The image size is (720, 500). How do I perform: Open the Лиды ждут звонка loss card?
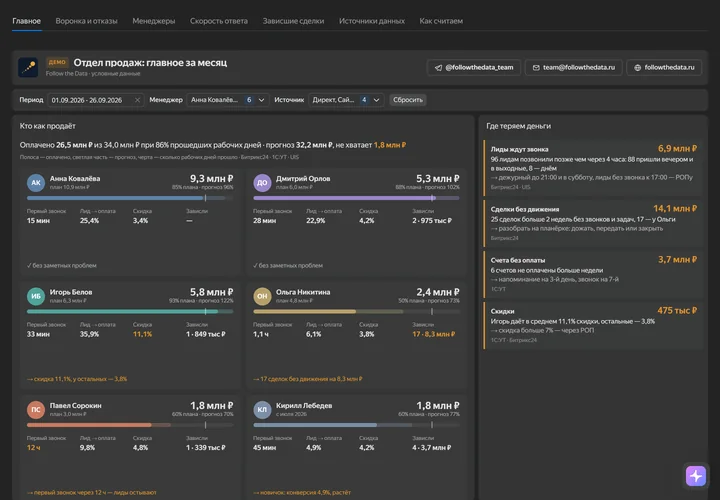(593, 168)
